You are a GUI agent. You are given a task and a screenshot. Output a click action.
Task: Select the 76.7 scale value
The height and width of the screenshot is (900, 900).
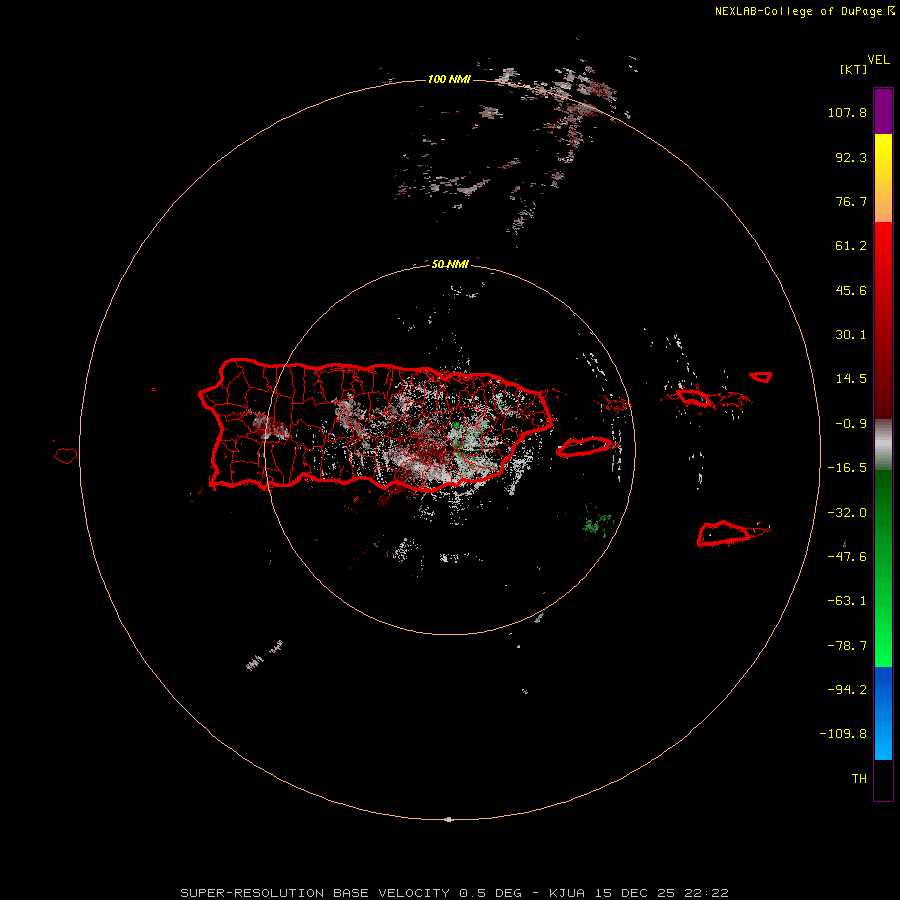851,201
